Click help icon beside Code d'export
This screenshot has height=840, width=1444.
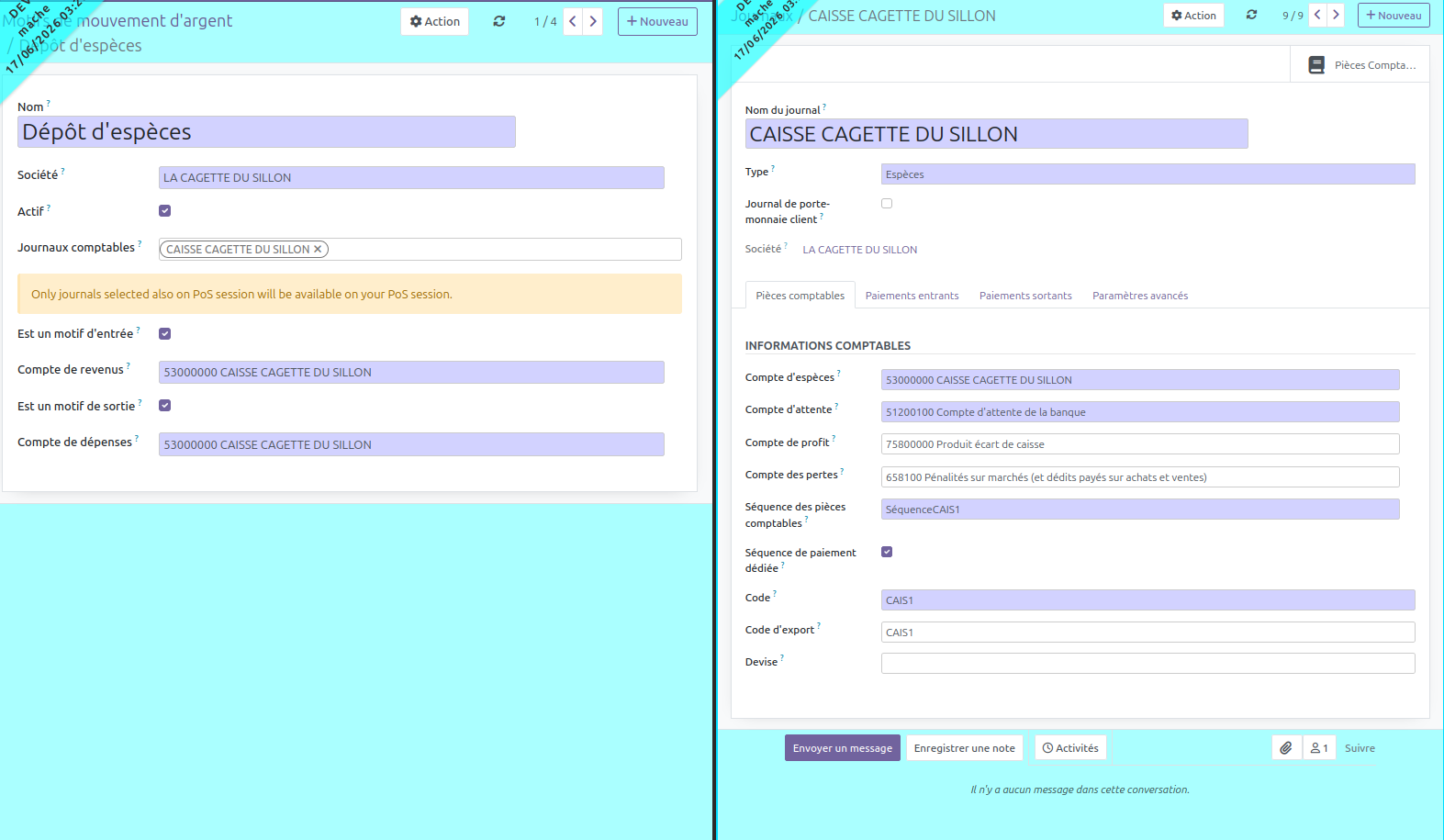tap(819, 625)
